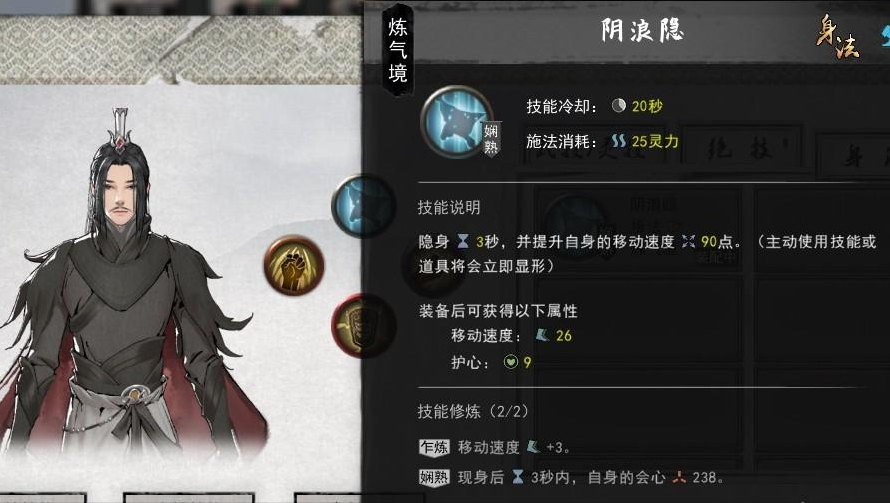Click the hourglass icon after 隐身
The image size is (890, 503).
pyautogui.click(x=463, y=242)
